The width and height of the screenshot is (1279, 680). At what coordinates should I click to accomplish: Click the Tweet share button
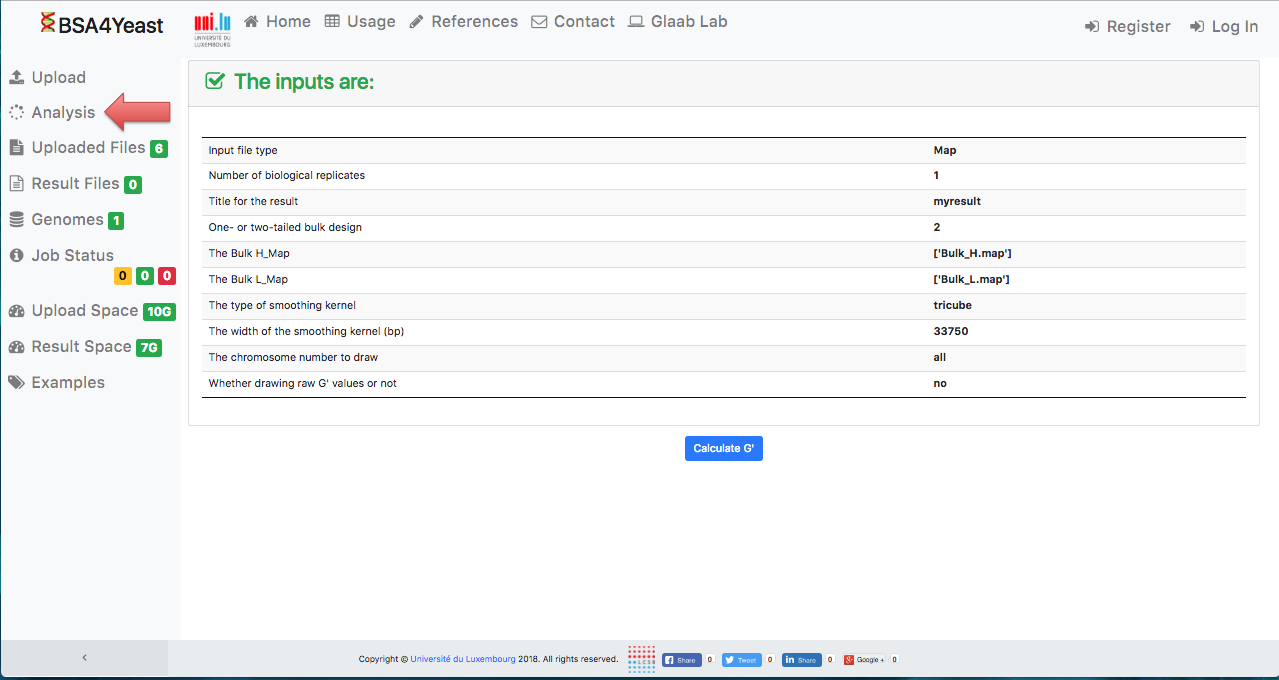click(741, 660)
